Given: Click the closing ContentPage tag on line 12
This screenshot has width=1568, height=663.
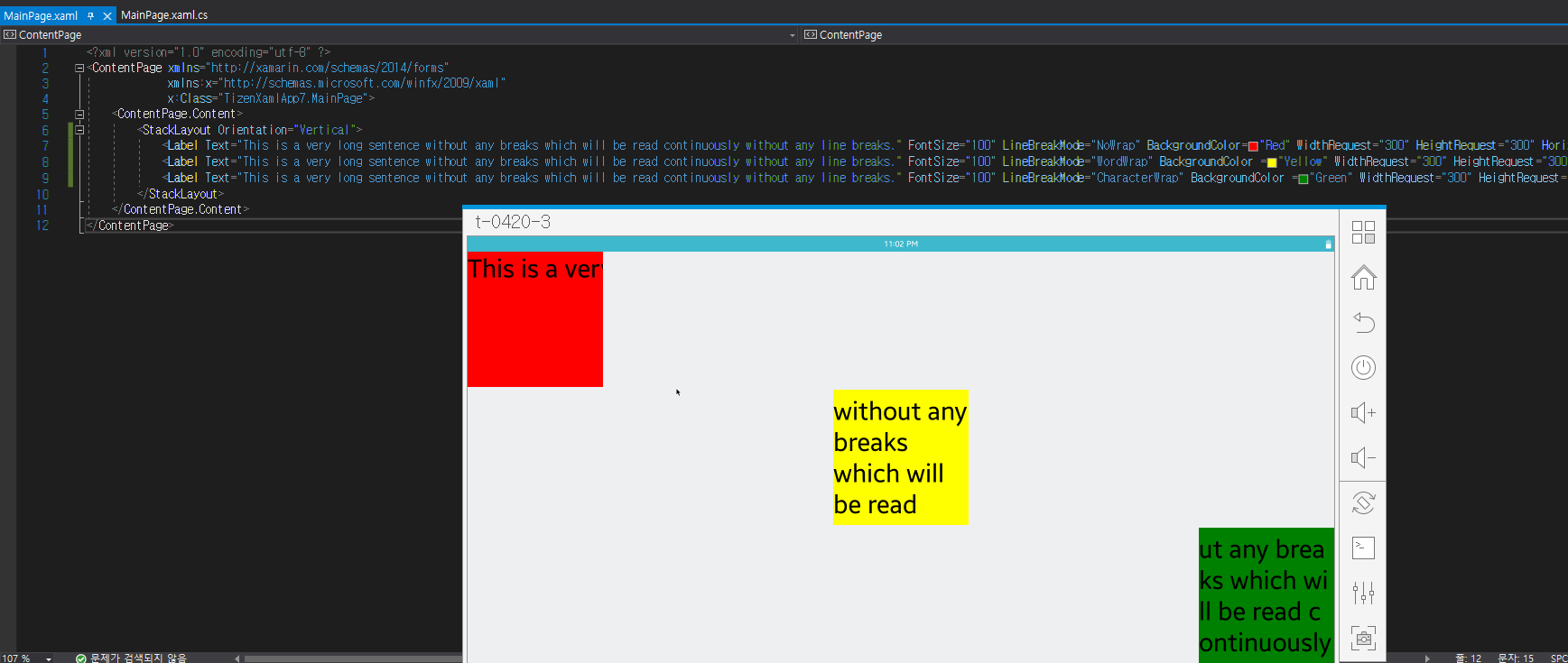Looking at the screenshot, I should click(130, 226).
